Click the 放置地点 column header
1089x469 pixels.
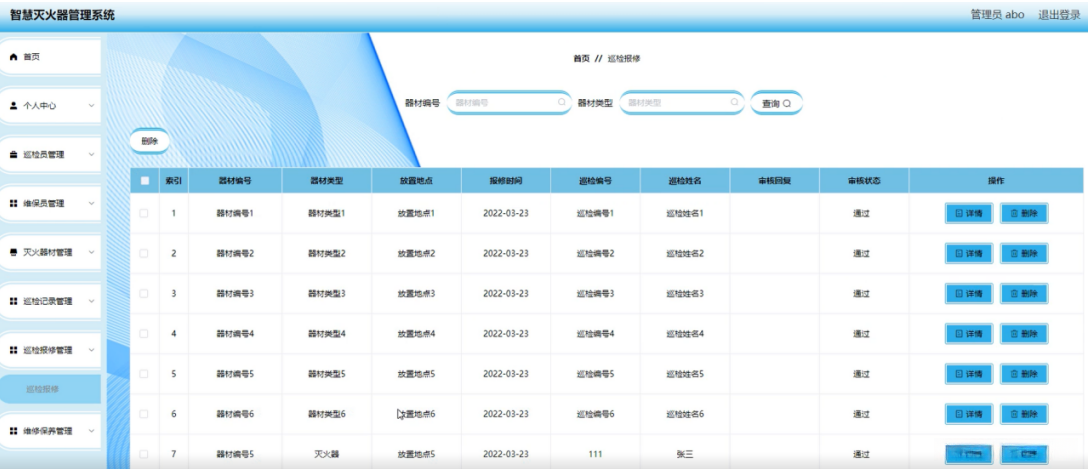(416, 181)
